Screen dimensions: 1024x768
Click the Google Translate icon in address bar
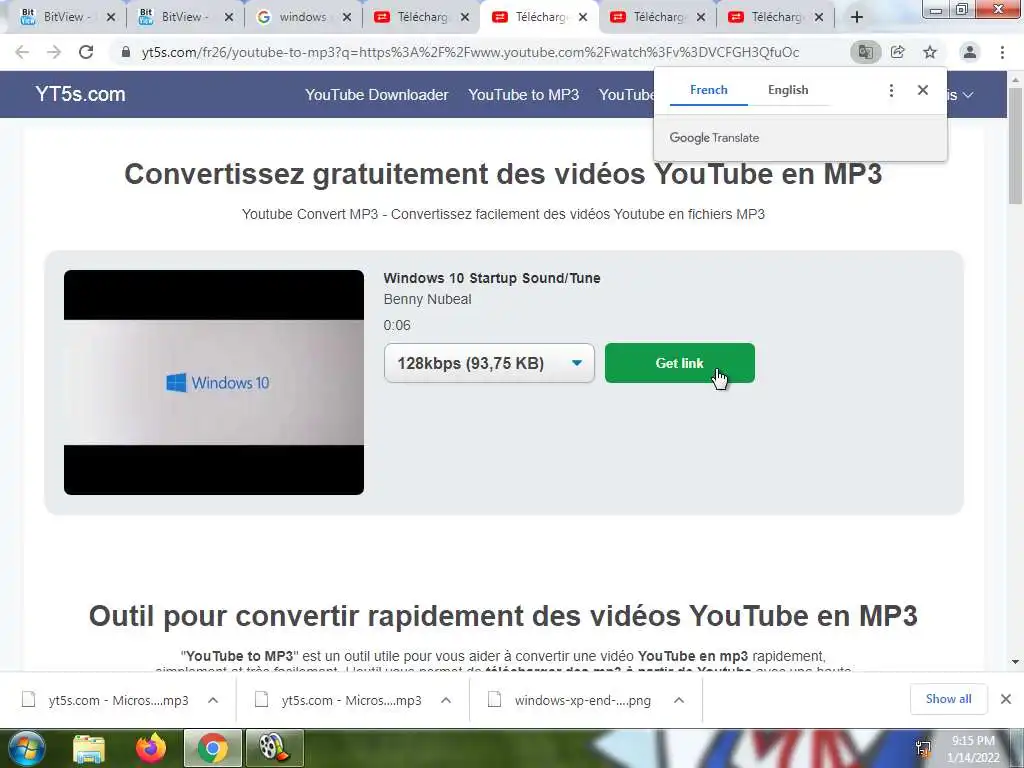tap(865, 52)
